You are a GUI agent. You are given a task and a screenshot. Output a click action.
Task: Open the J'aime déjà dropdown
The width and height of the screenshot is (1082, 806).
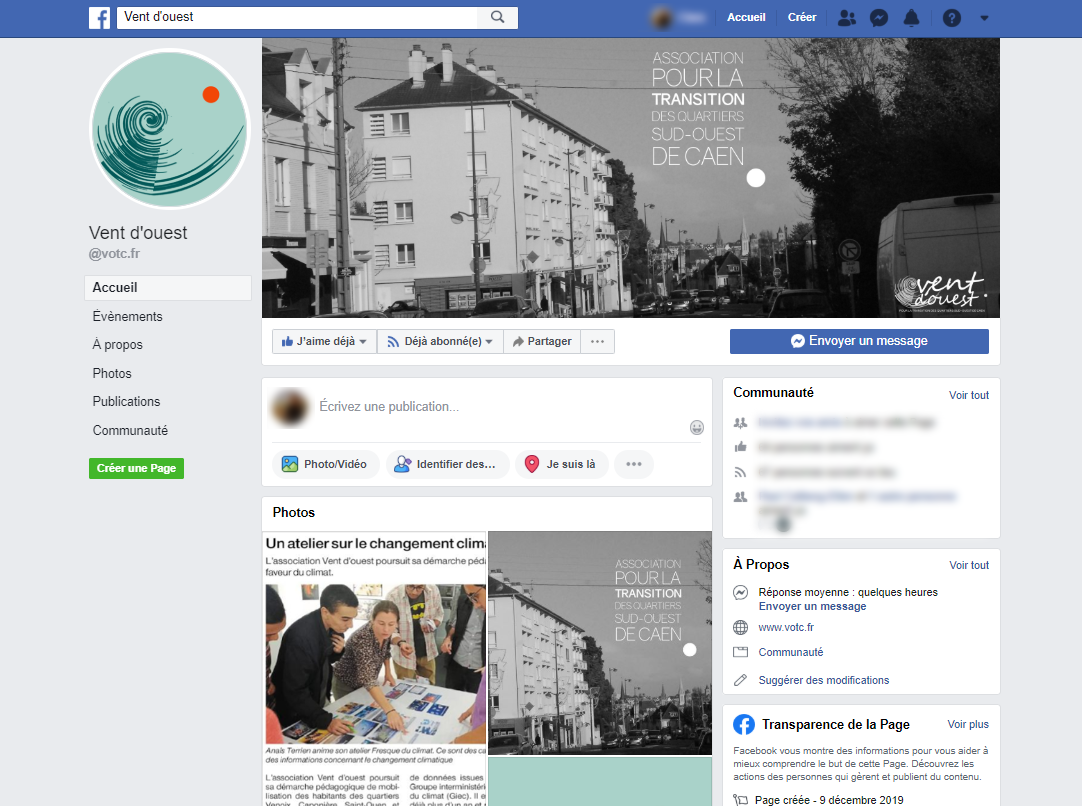pos(324,342)
